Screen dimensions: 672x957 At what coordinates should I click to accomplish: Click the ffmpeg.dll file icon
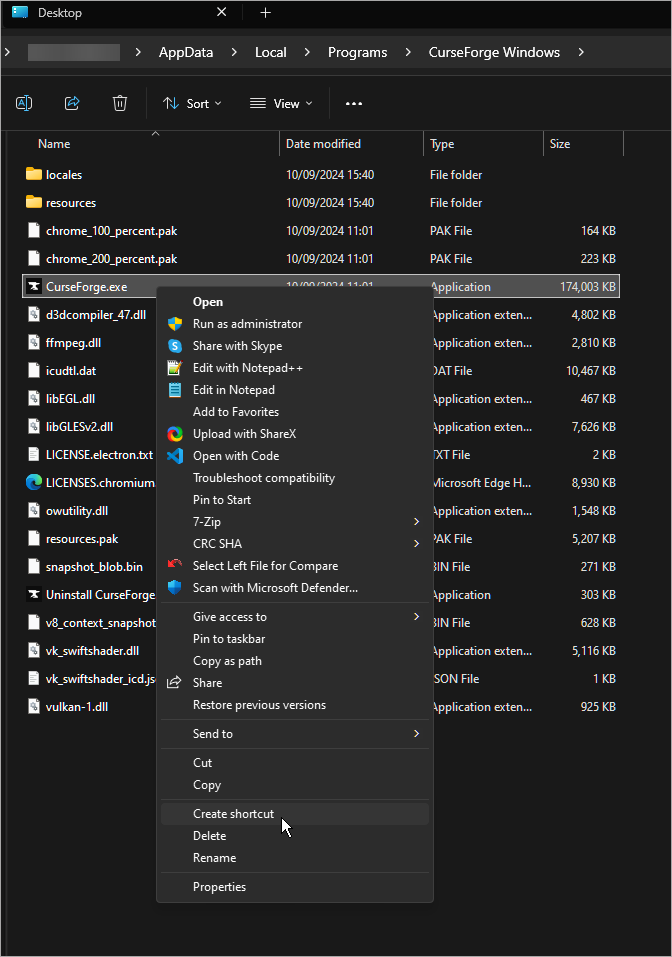click(34, 342)
